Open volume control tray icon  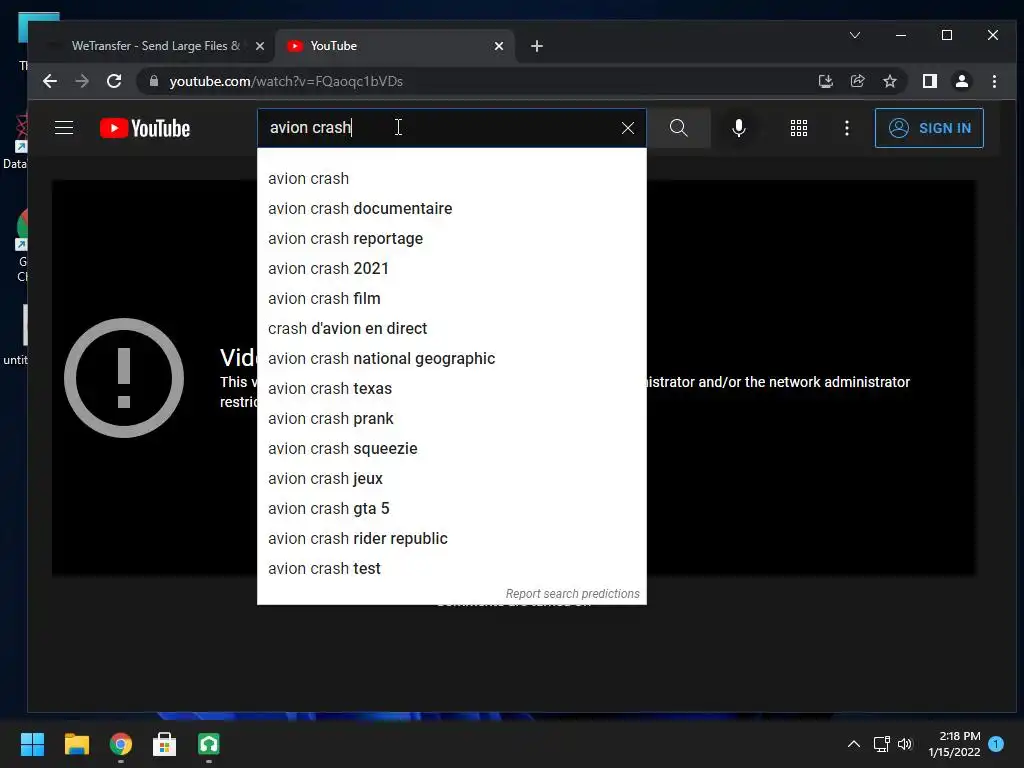pyautogui.click(x=905, y=744)
